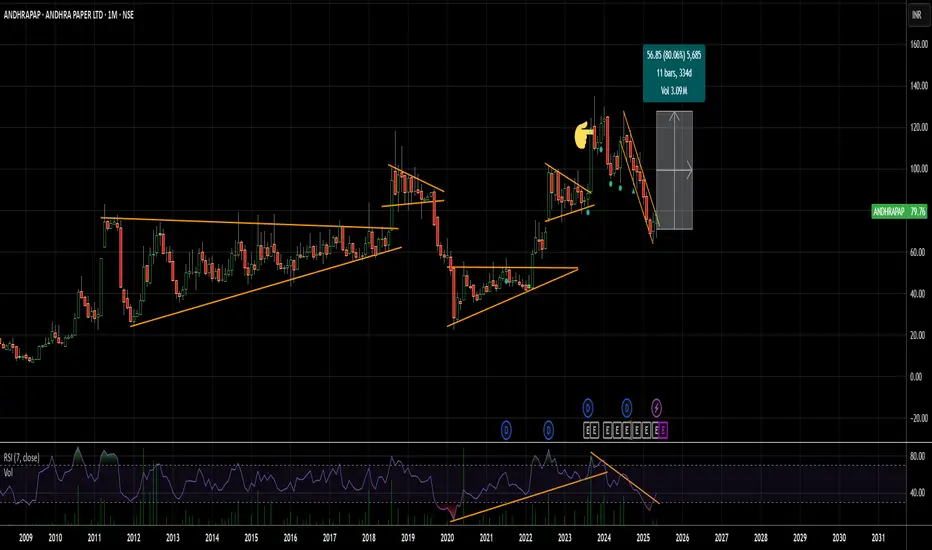This screenshot has width=932, height=550.
Task: Select the yellow pointing hand emoji drawing
Action: click(x=583, y=136)
